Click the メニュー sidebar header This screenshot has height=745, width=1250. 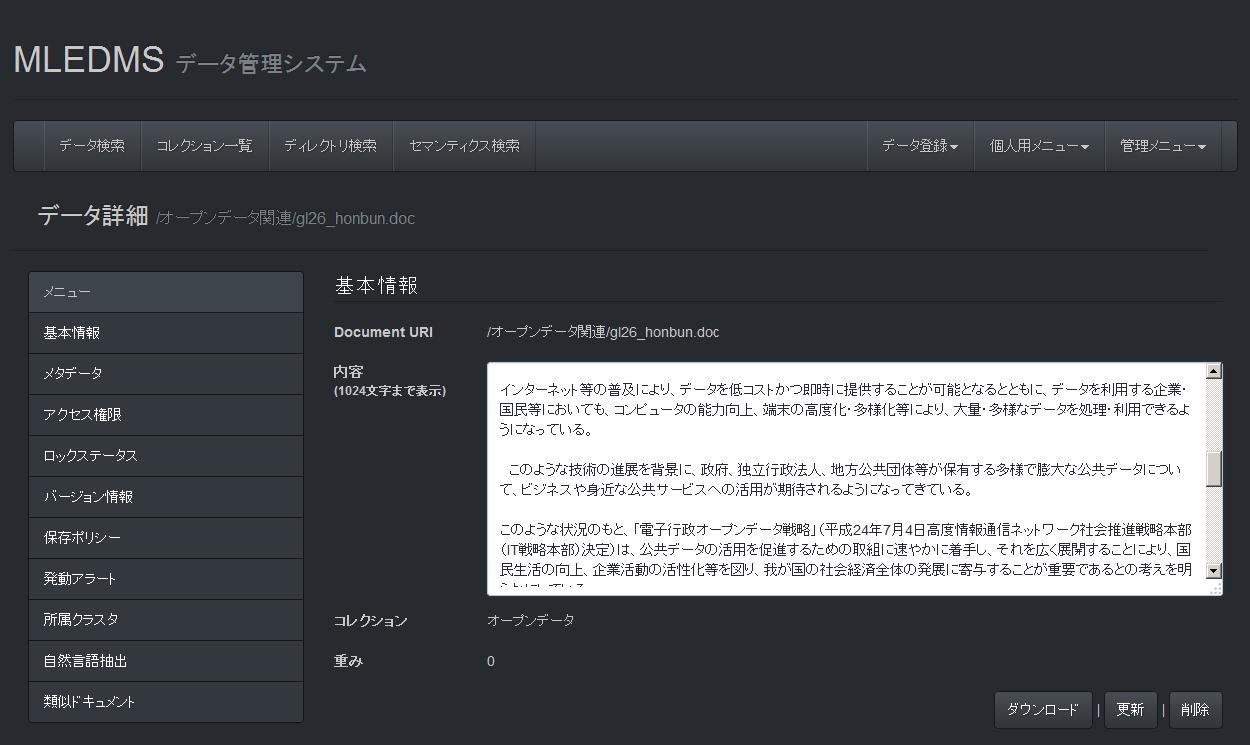(166, 292)
